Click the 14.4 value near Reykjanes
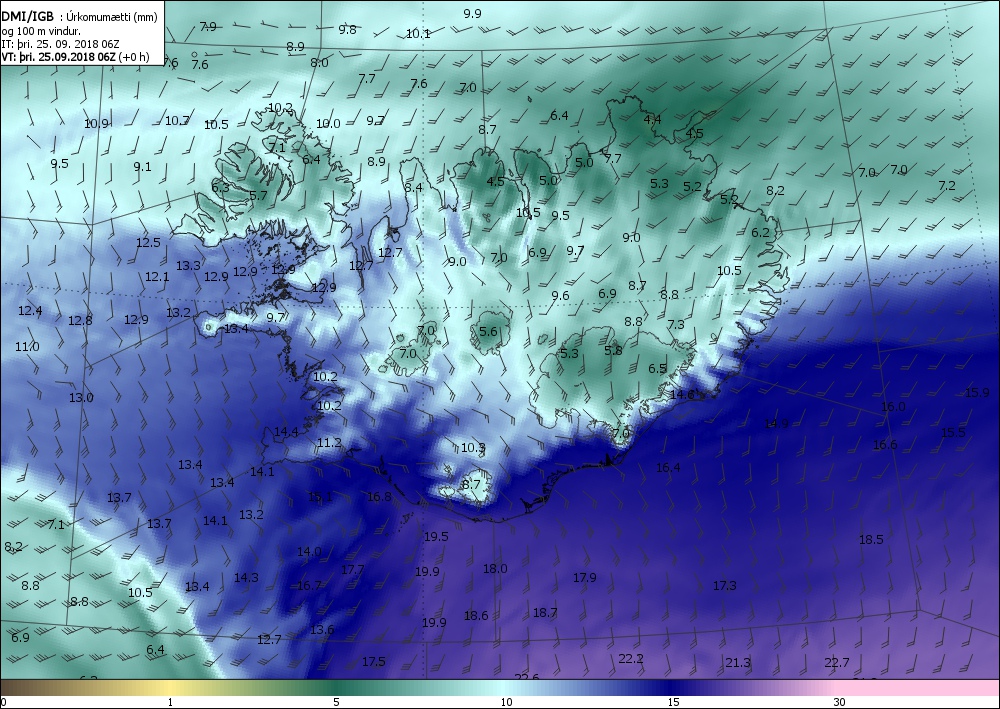 coord(286,432)
